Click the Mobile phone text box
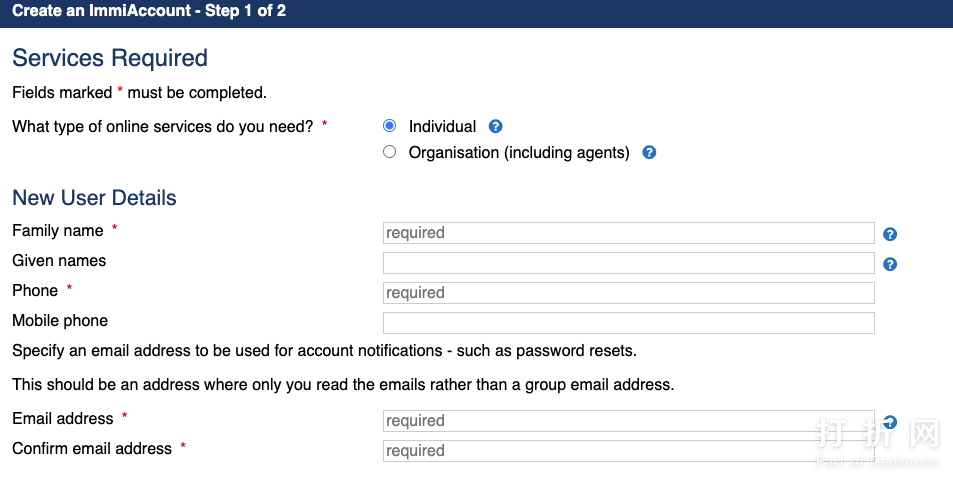 [628, 323]
